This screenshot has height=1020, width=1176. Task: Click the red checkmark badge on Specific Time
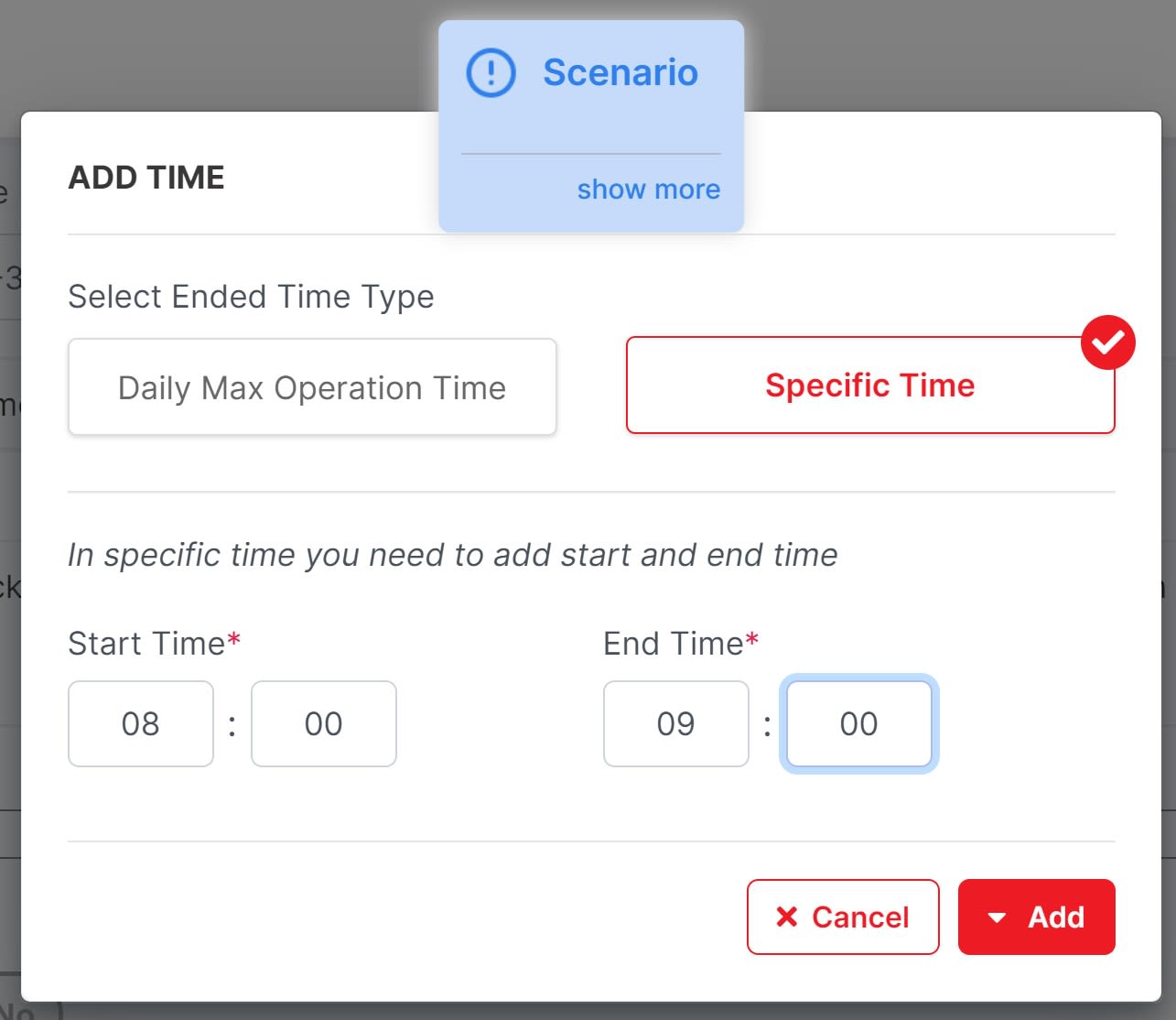coord(1107,342)
